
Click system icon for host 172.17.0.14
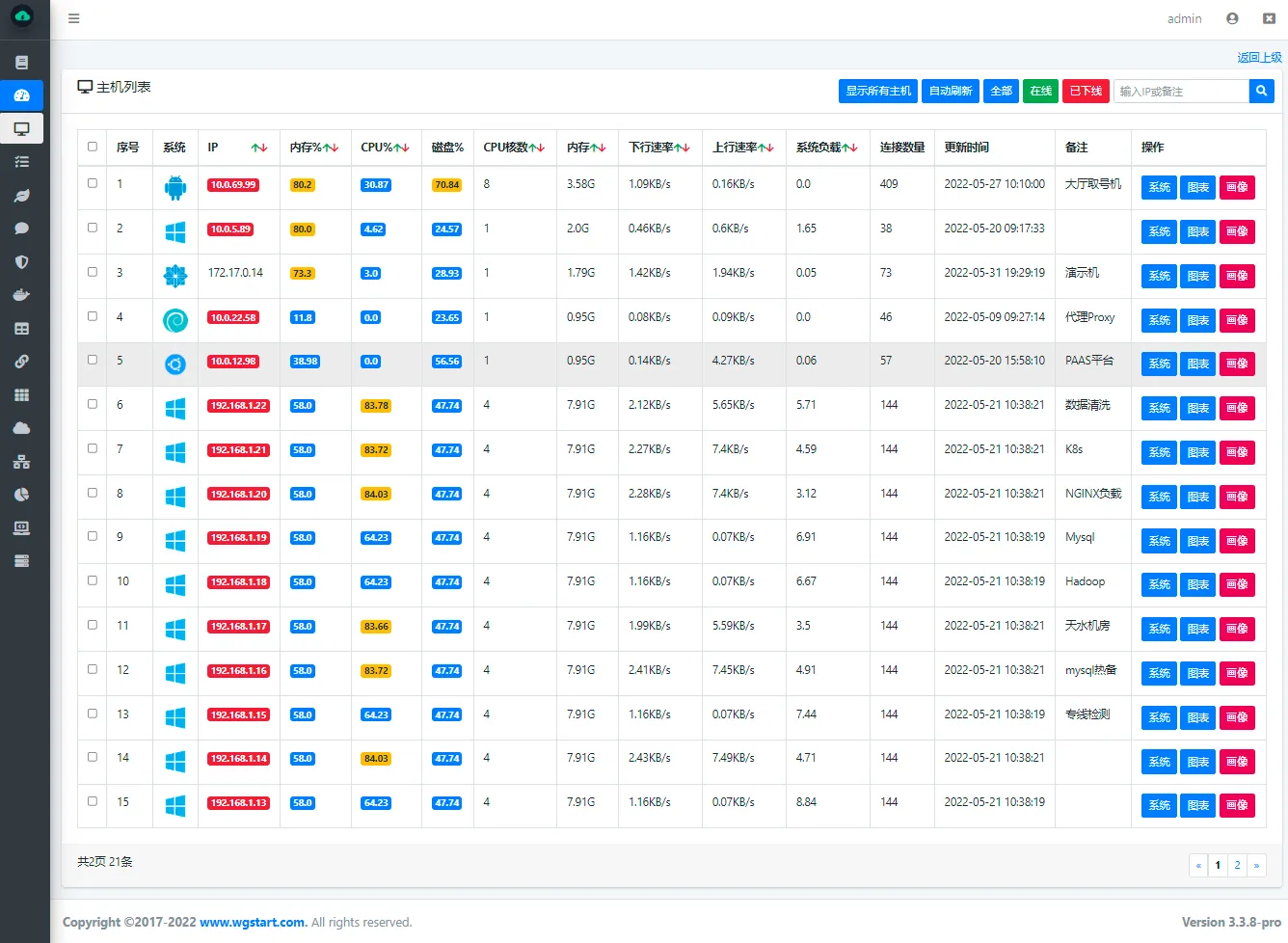point(175,276)
